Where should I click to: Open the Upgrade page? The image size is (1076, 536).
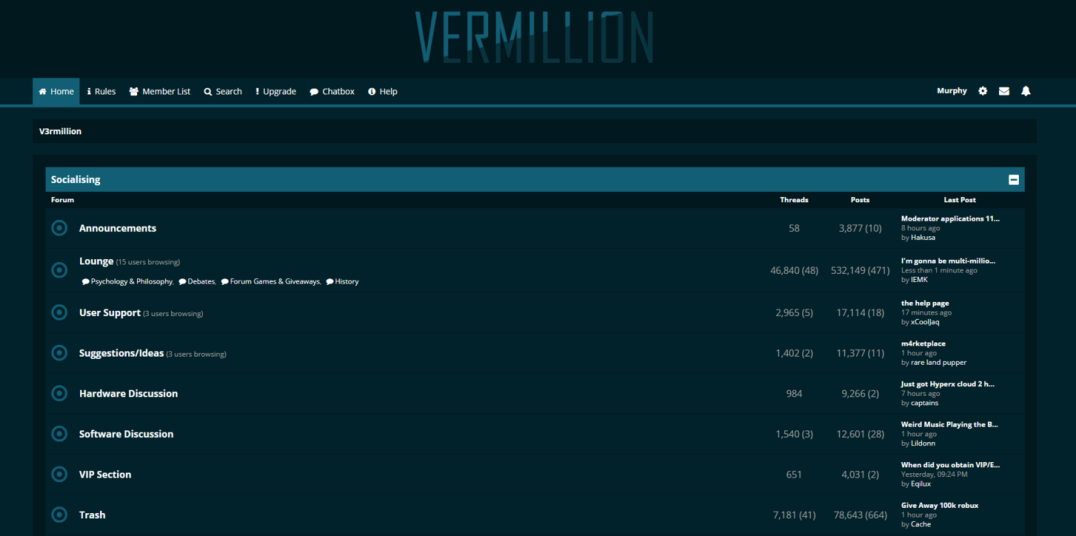(x=276, y=91)
